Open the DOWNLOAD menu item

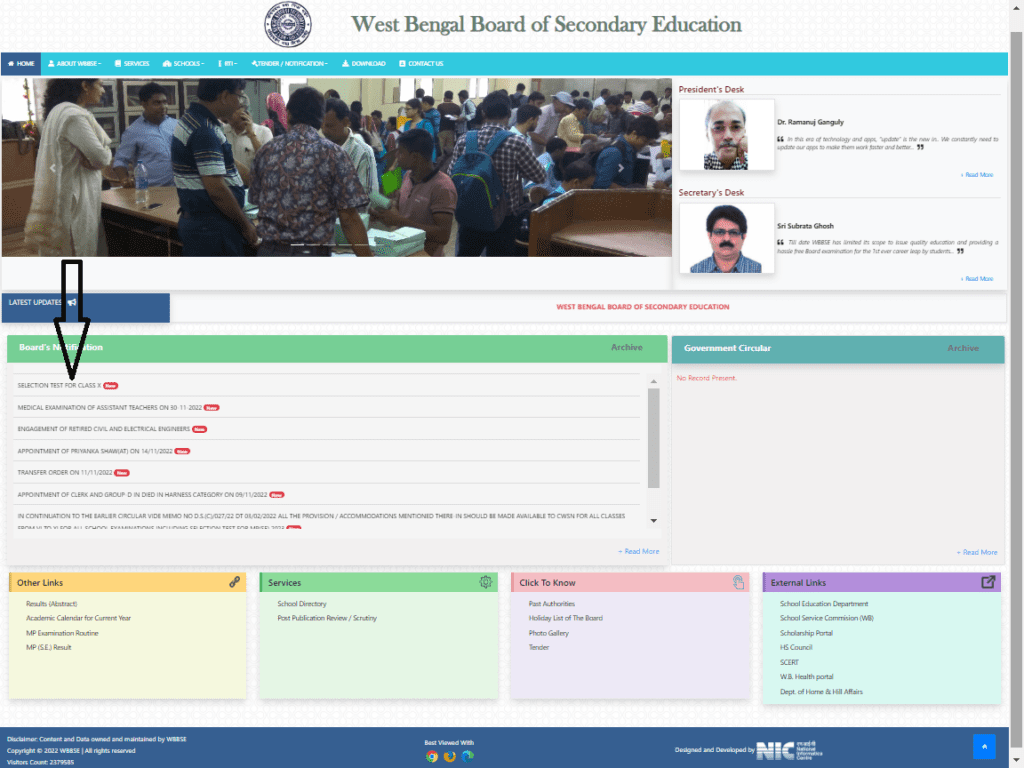tap(364, 64)
